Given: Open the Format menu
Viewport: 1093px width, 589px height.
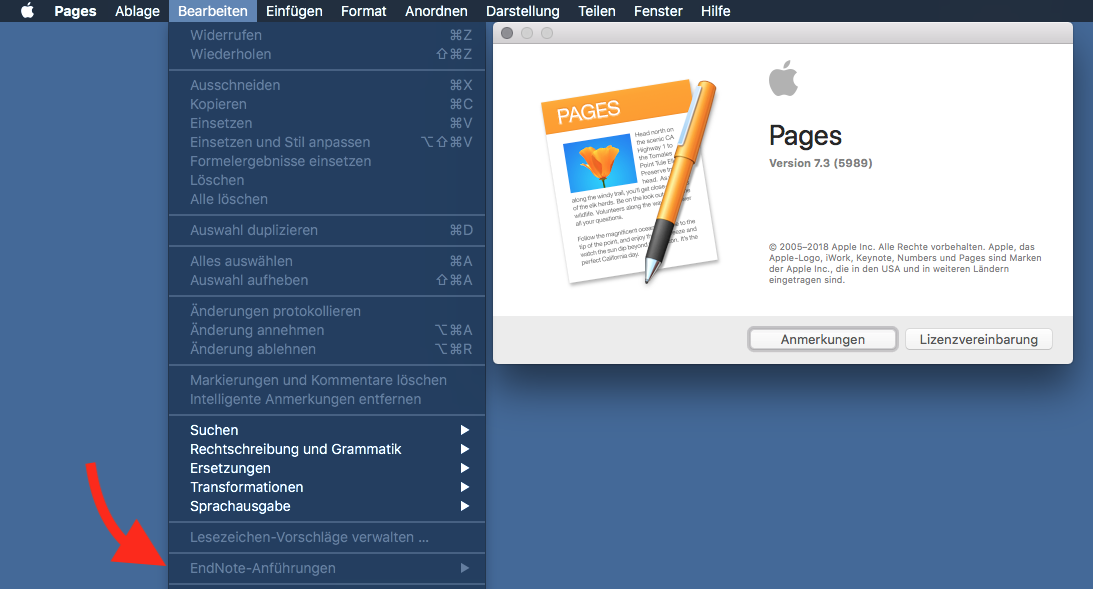Looking at the screenshot, I should [x=363, y=11].
